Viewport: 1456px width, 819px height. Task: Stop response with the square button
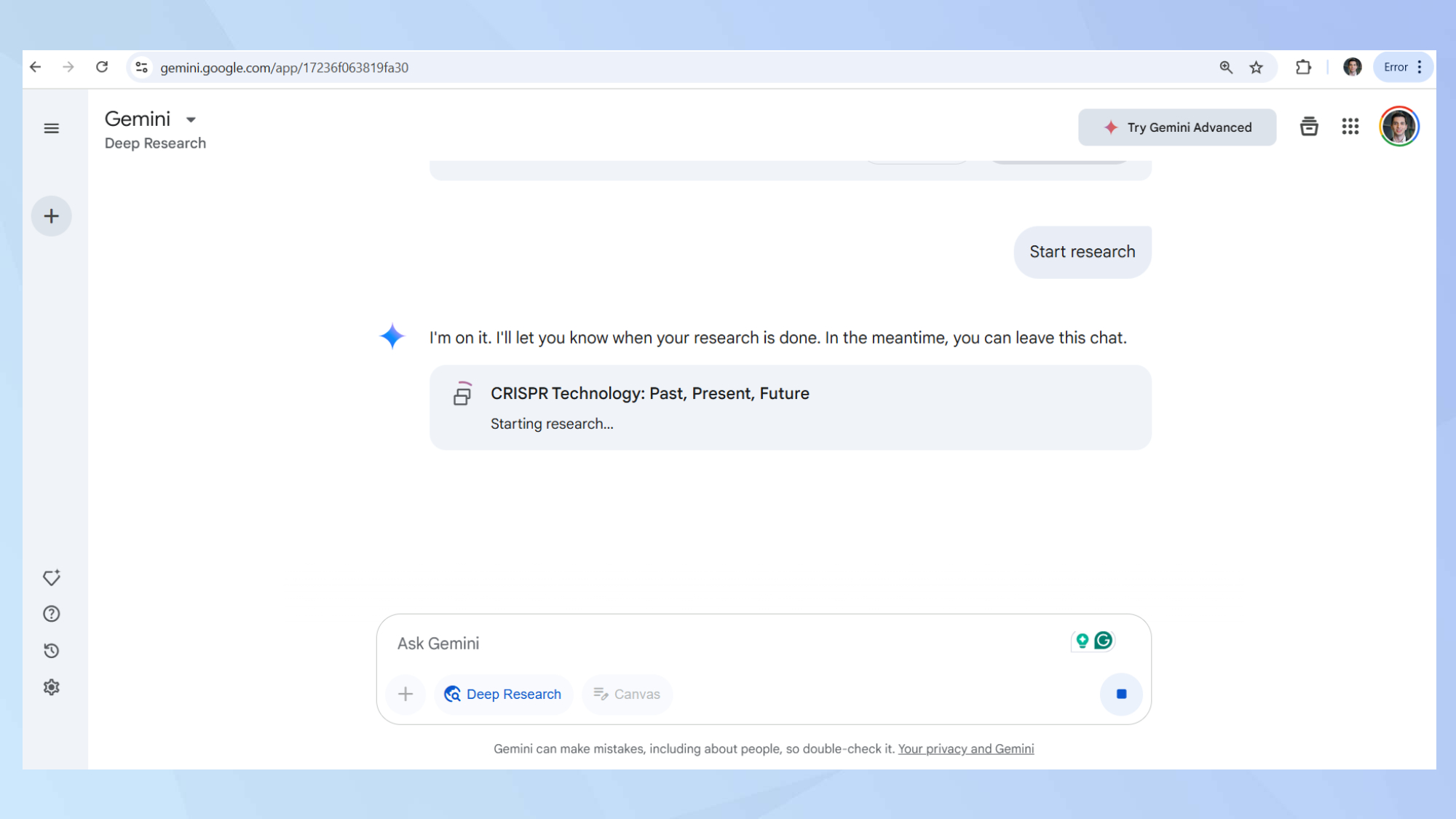(x=1121, y=694)
